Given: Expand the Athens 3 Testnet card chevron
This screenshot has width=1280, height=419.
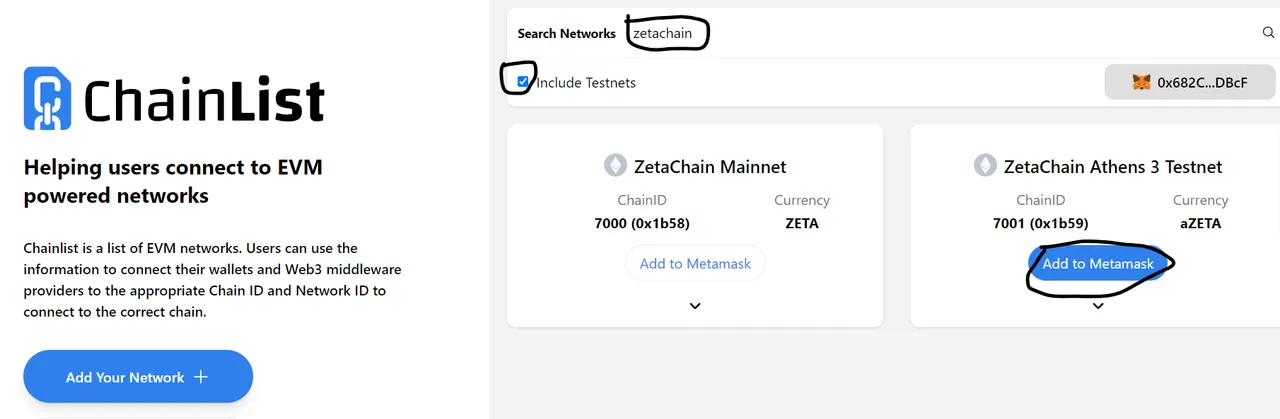Looking at the screenshot, I should click(x=1098, y=306).
